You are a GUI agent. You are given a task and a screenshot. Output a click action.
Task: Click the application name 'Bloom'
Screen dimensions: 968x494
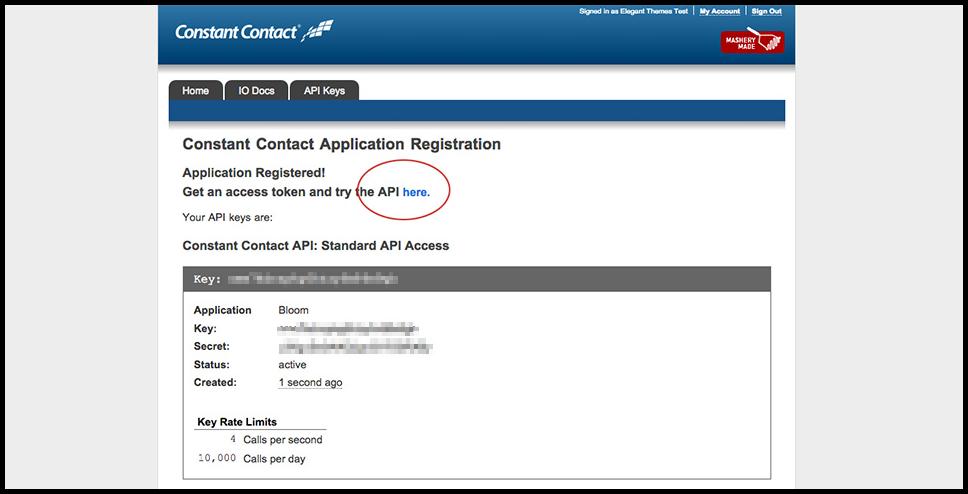[293, 310]
